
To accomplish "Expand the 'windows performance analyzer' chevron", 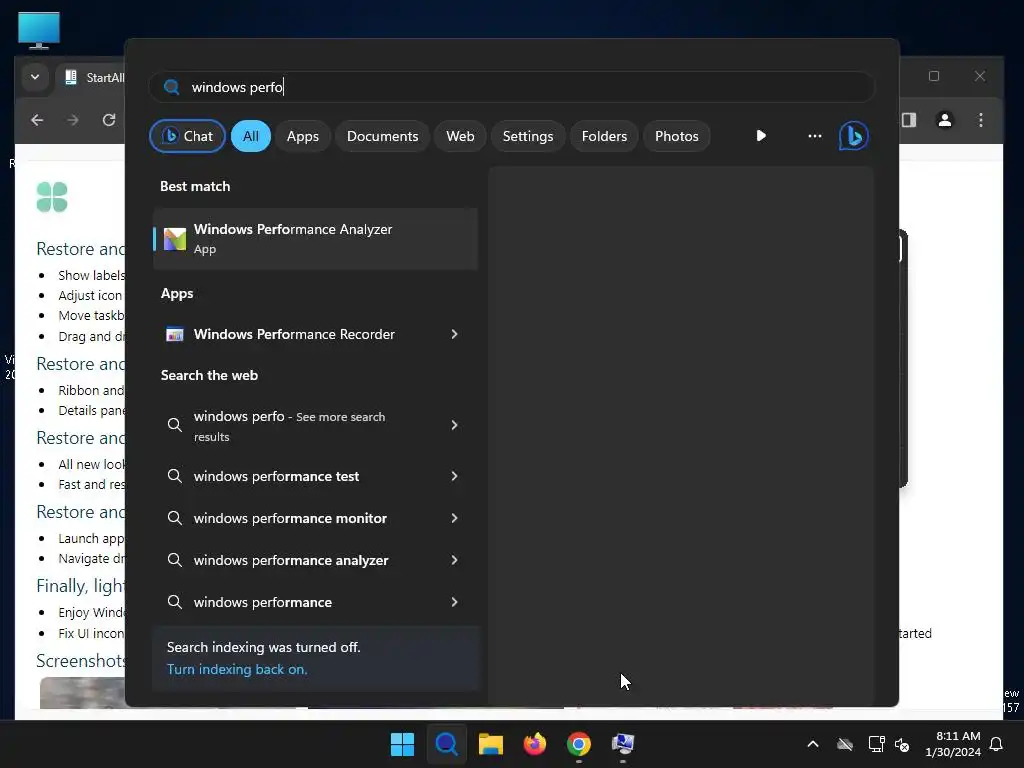I will pos(455,560).
